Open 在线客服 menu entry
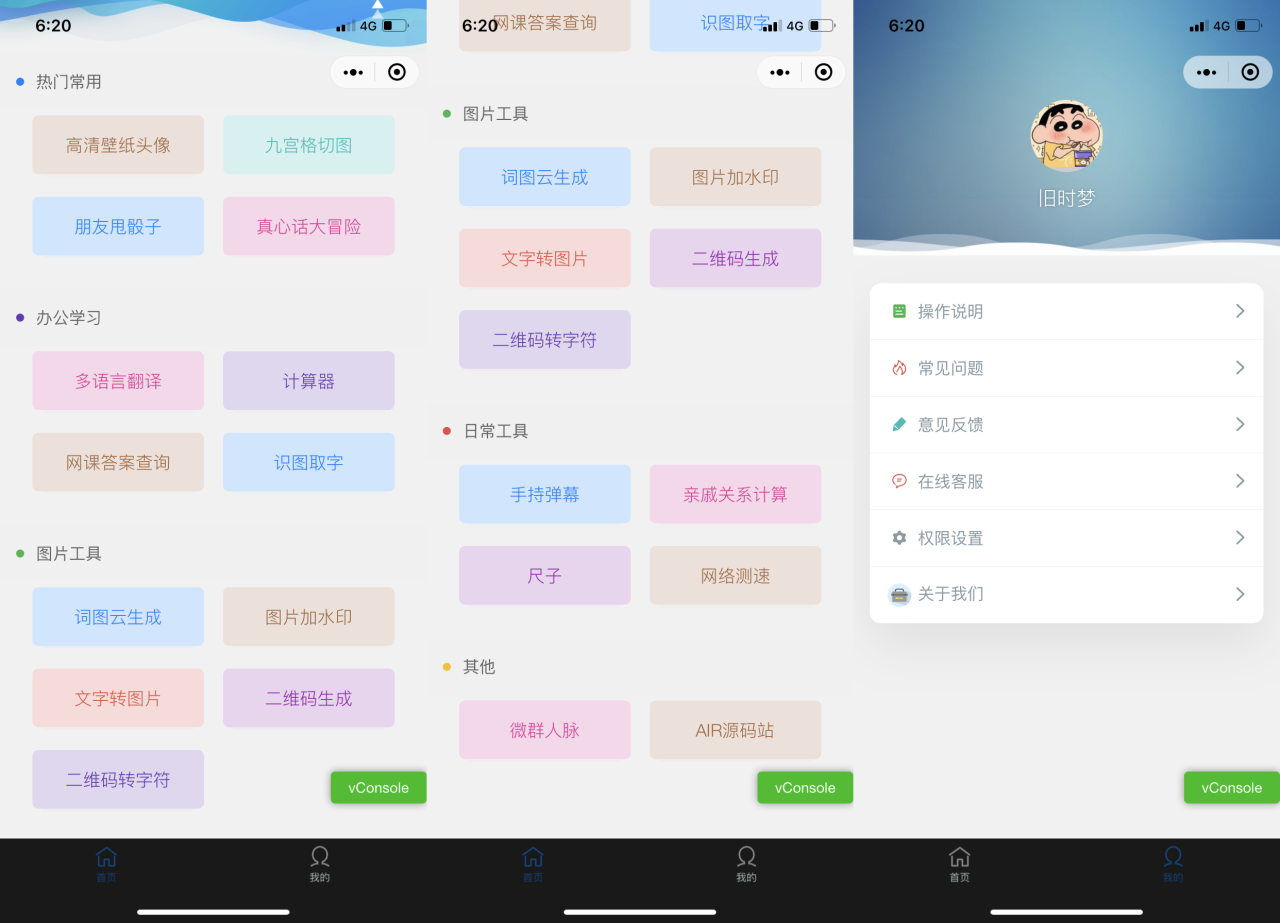 pyautogui.click(x=1066, y=481)
